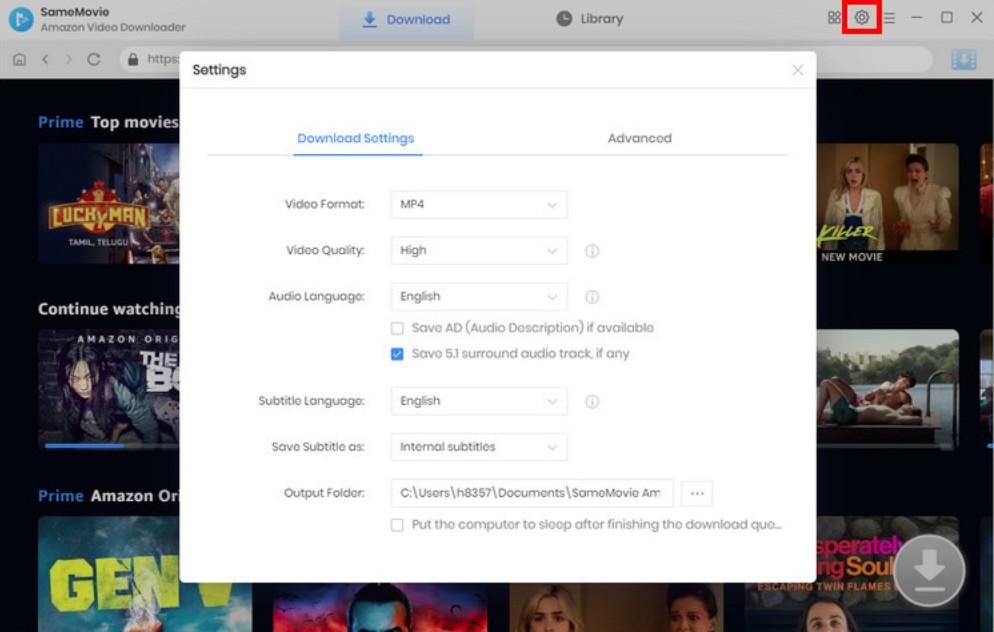The image size is (994, 632).
Task: Show info for Subtitle Language
Action: [592, 401]
